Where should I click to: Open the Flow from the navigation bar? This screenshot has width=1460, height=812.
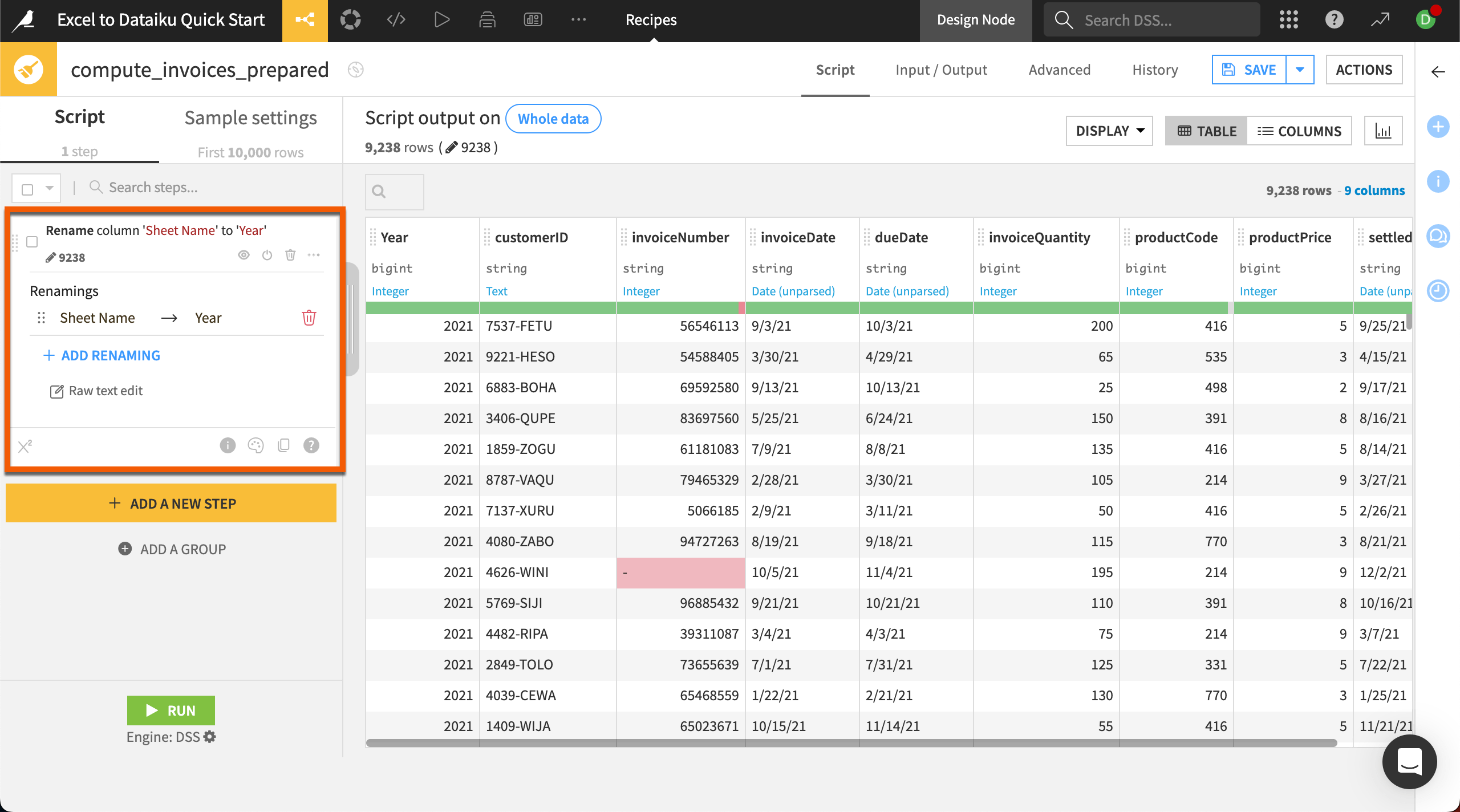[x=305, y=19]
